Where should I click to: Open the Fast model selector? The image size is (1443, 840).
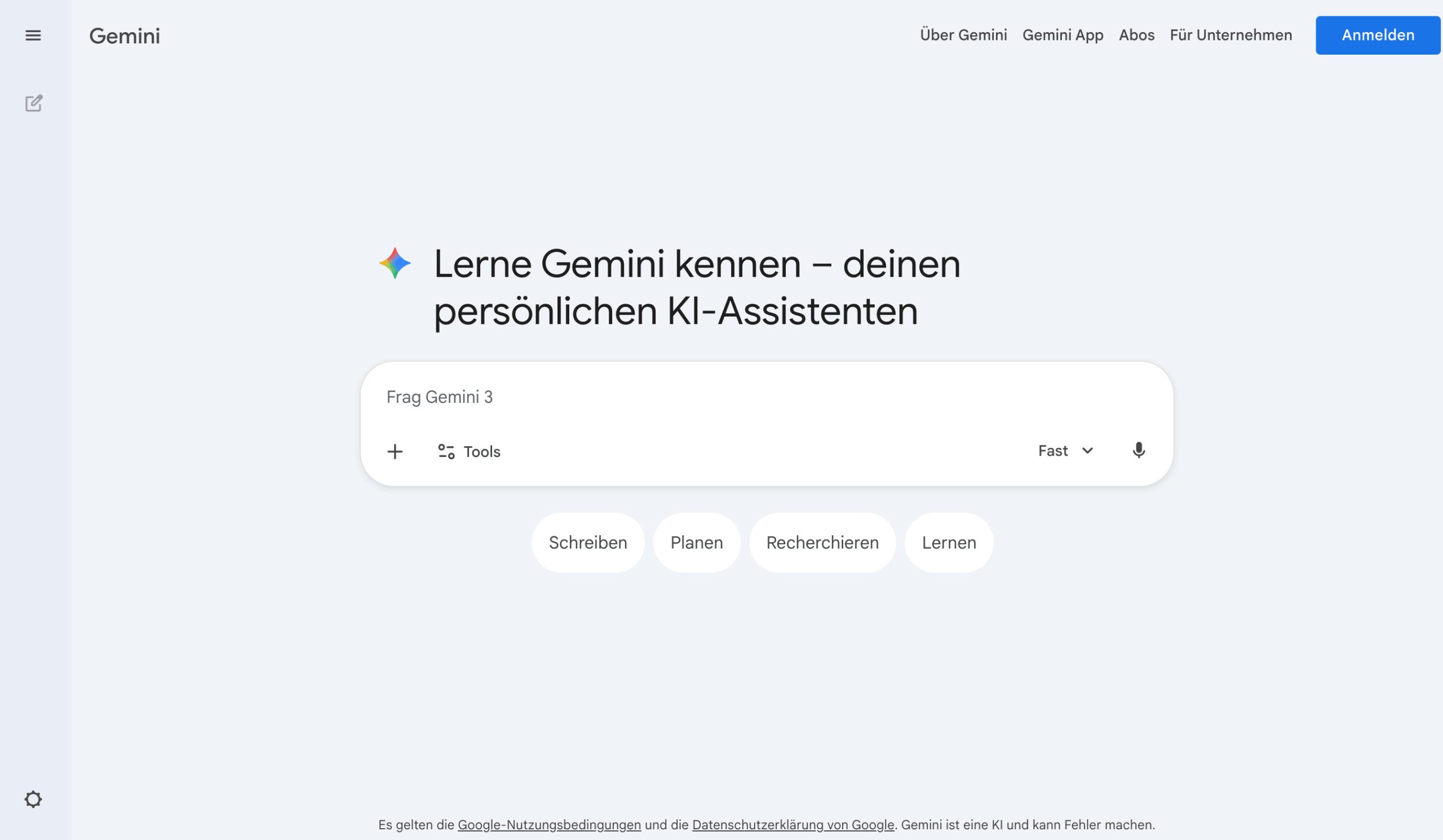click(1053, 451)
